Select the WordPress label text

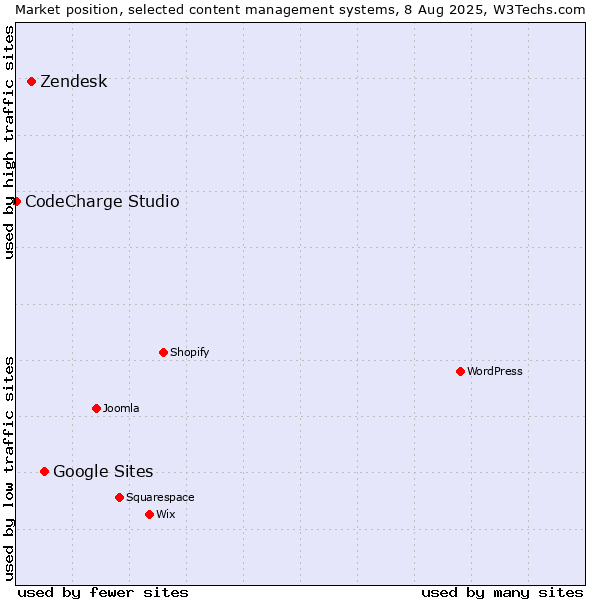(495, 371)
